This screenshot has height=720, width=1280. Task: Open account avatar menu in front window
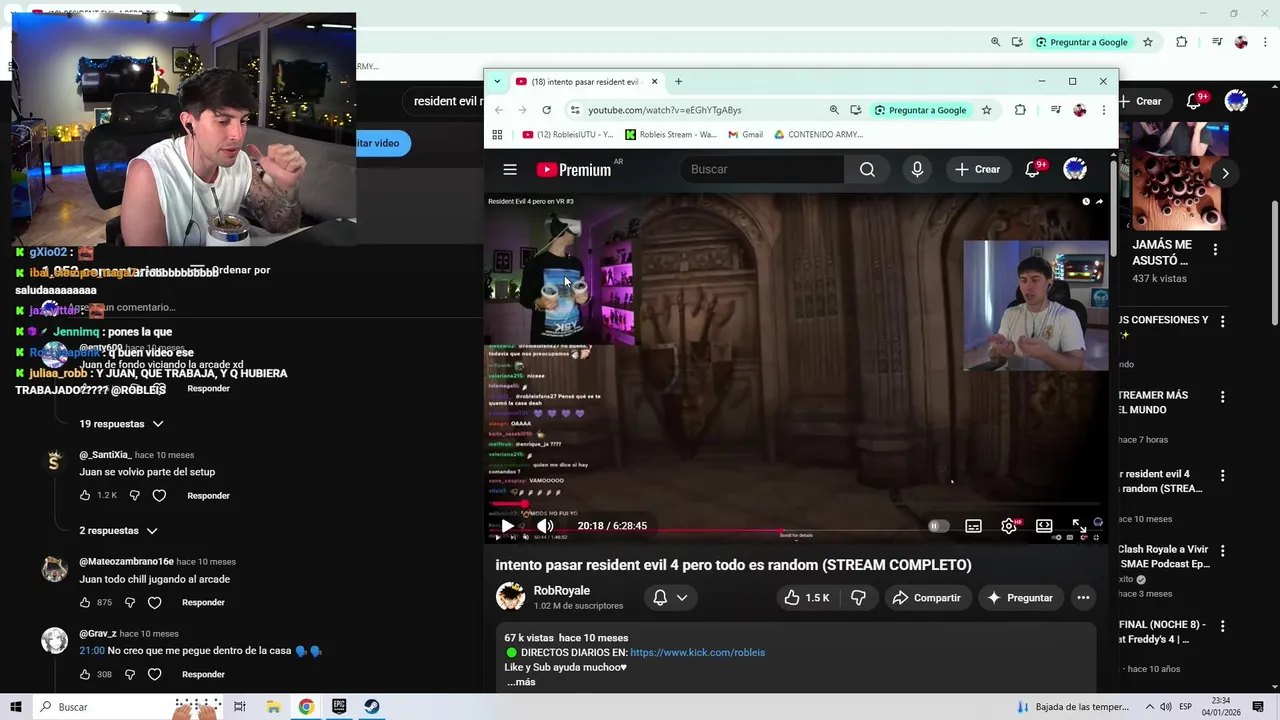(x=1075, y=170)
